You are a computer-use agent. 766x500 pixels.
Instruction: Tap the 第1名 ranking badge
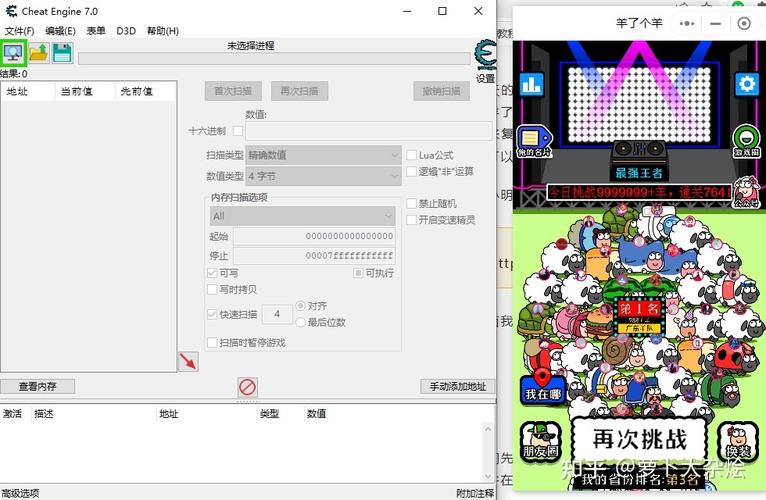(x=639, y=315)
